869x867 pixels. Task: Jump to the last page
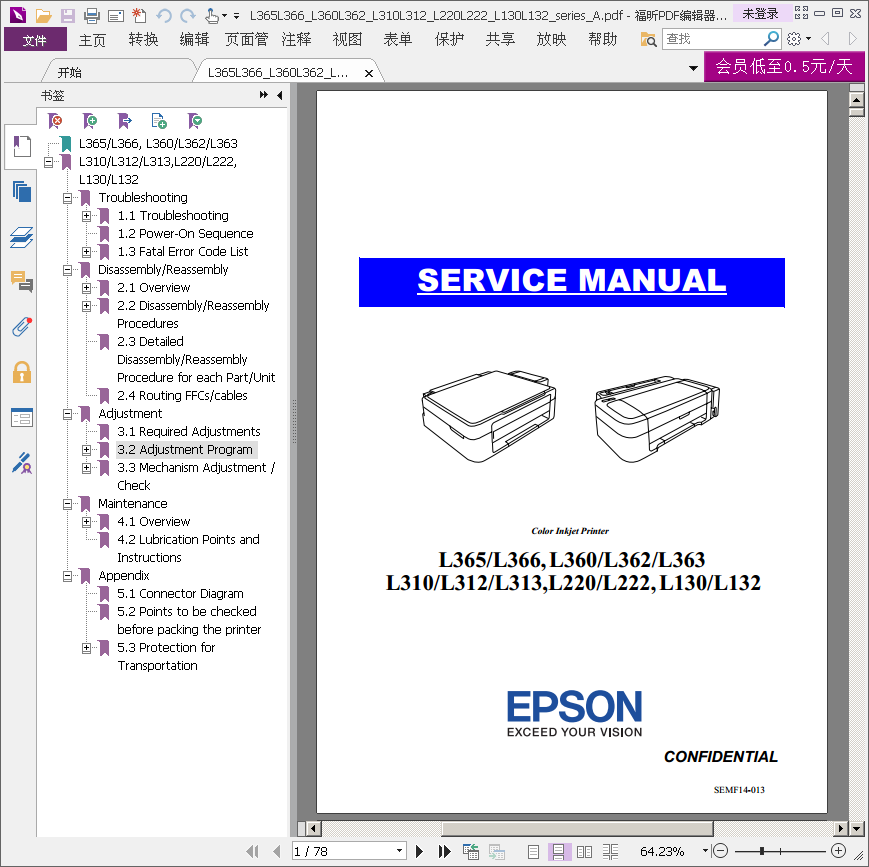pyautogui.click(x=444, y=851)
